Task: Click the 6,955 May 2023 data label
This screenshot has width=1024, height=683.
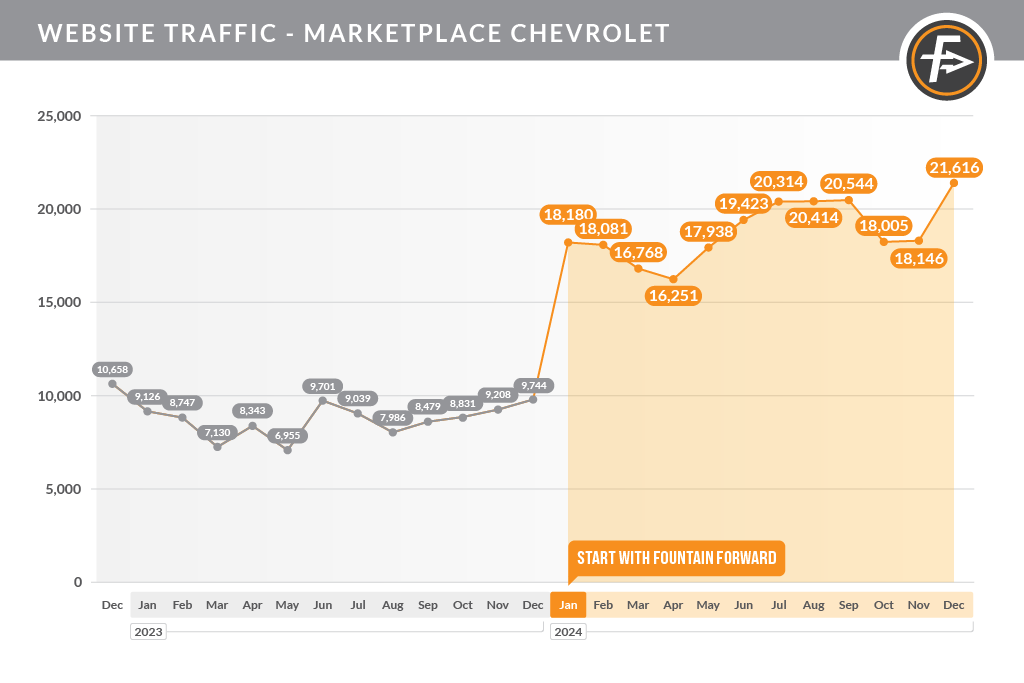Action: pyautogui.click(x=287, y=436)
